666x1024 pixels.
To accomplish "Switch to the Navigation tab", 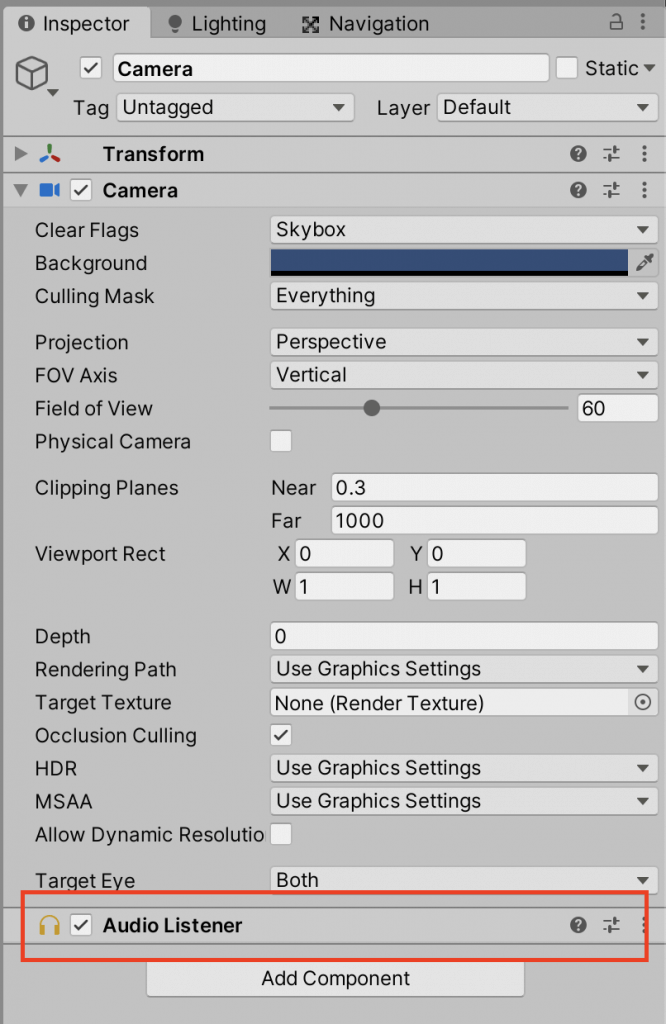I will [x=365, y=23].
